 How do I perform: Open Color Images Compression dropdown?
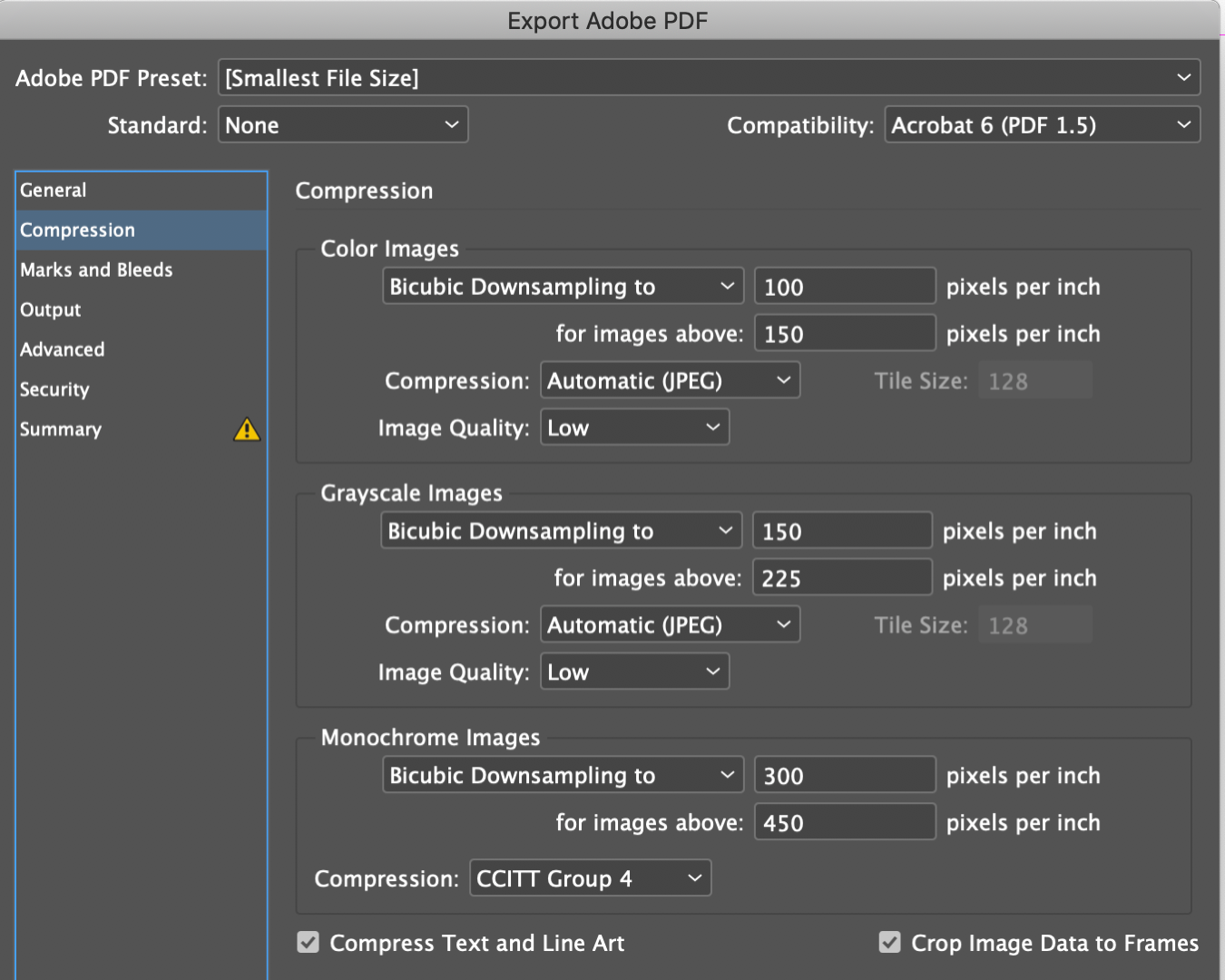click(670, 381)
